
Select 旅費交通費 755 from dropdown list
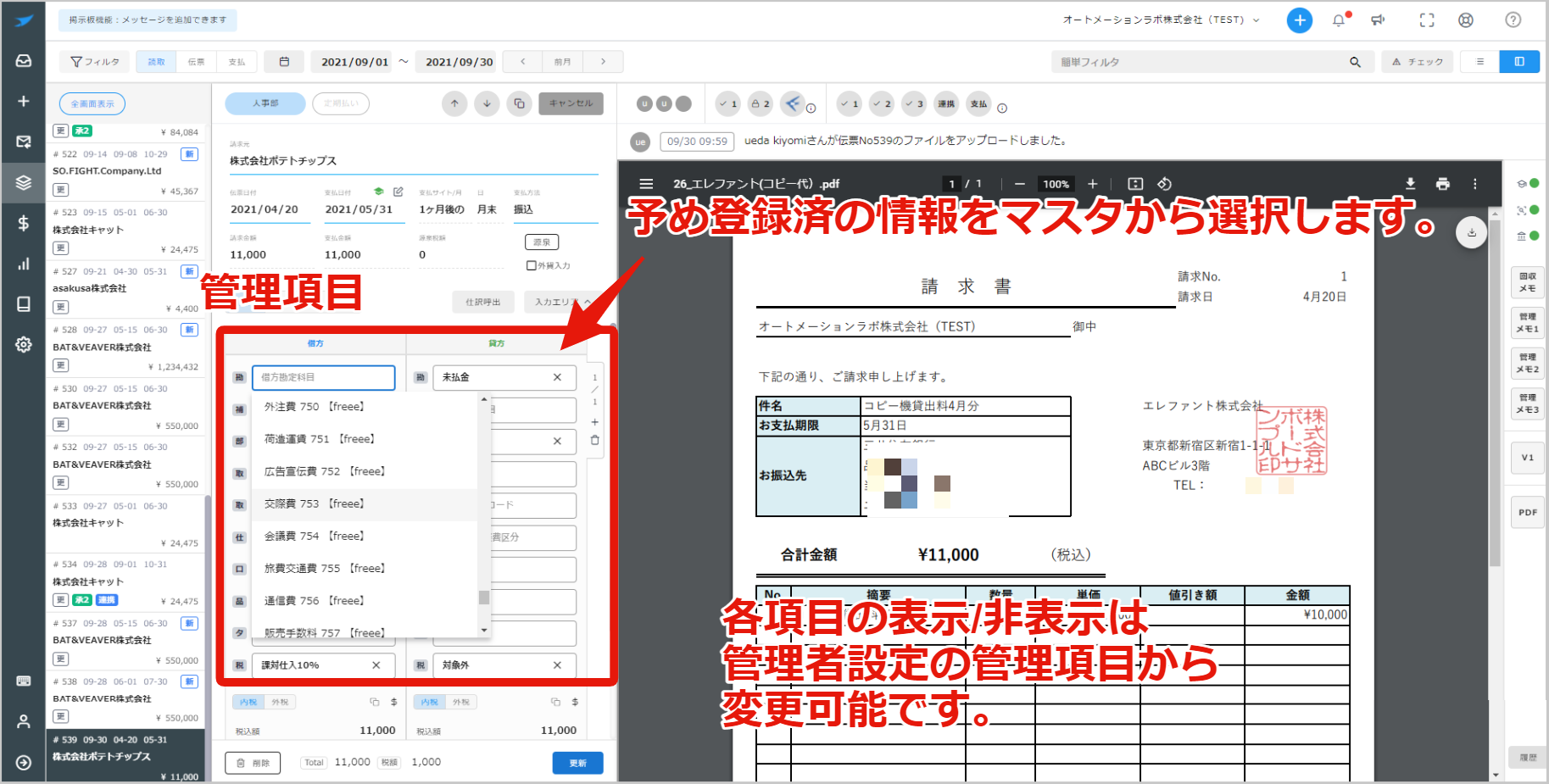[x=365, y=568]
